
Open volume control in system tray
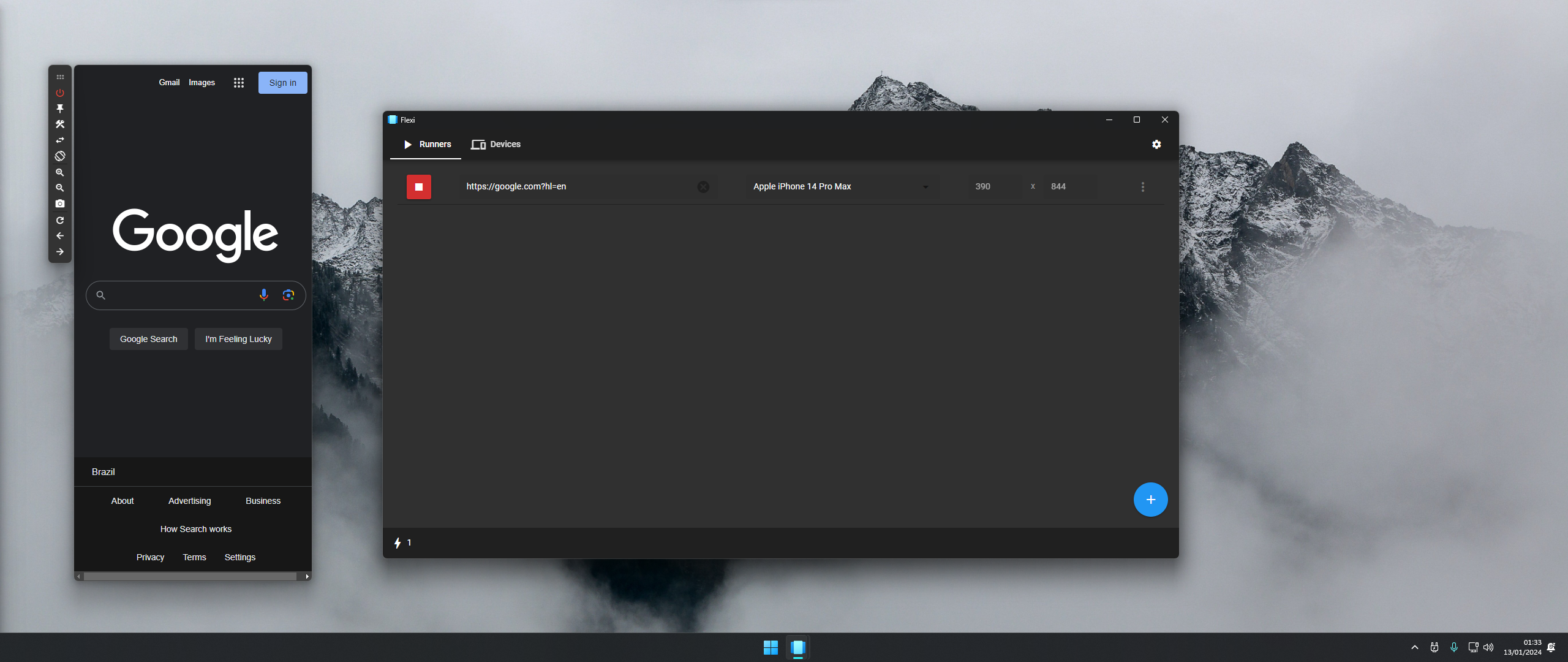pos(1489,647)
